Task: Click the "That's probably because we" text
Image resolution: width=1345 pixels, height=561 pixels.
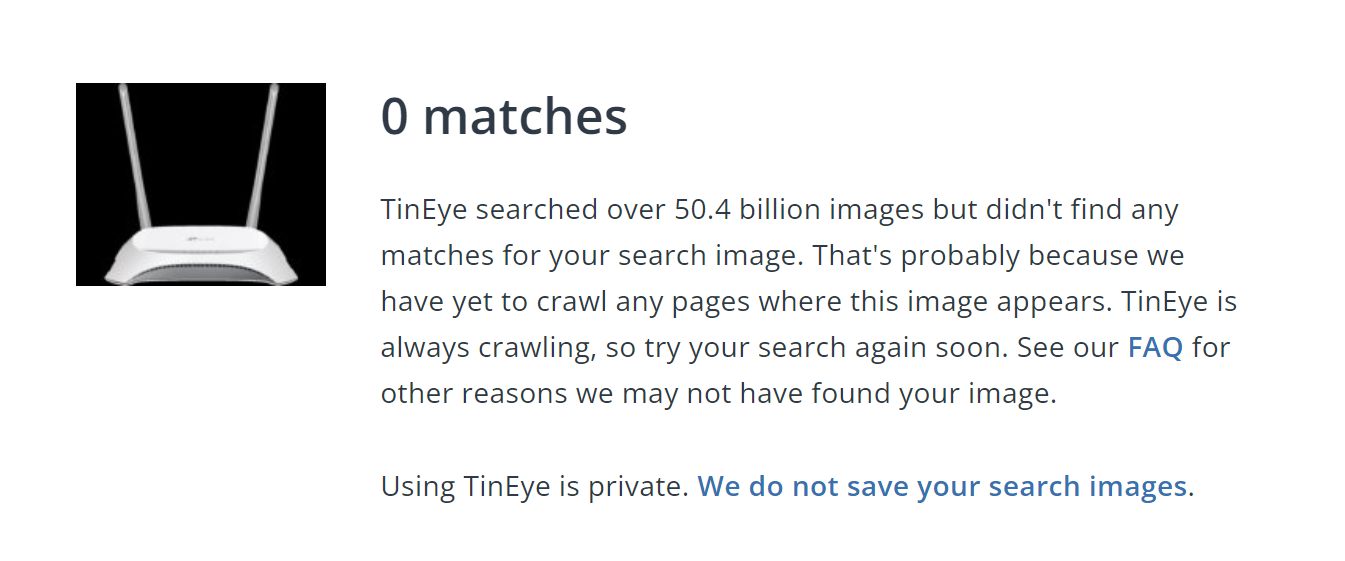Action: [x=997, y=256]
